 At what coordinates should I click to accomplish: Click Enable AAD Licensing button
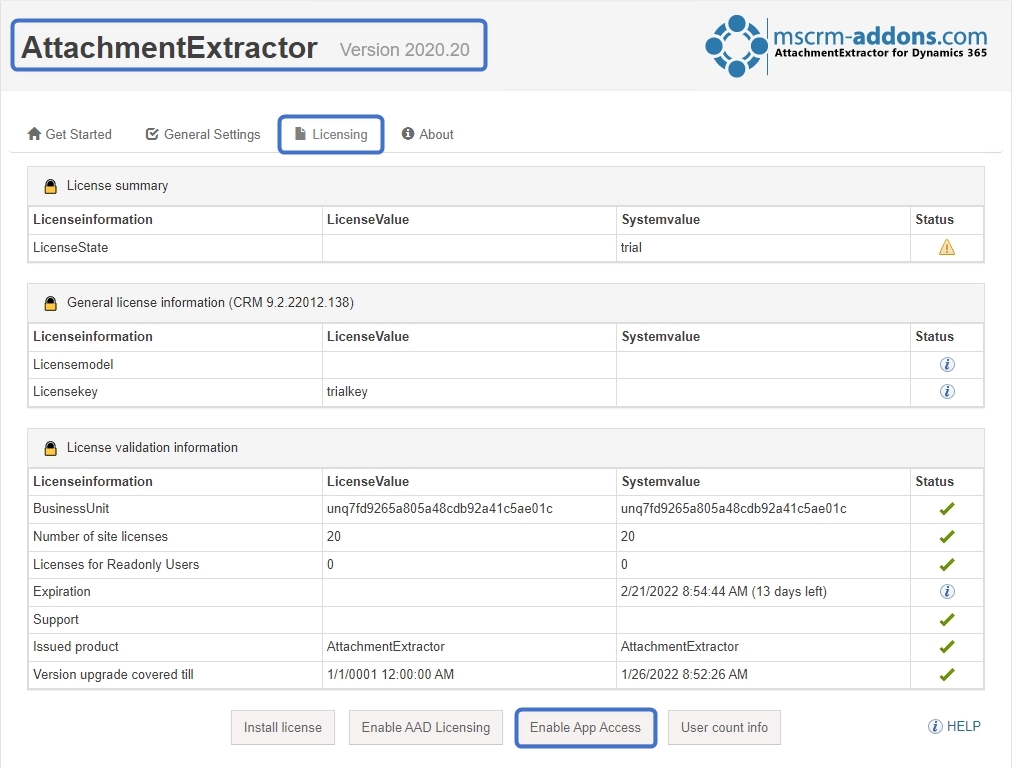click(x=426, y=727)
